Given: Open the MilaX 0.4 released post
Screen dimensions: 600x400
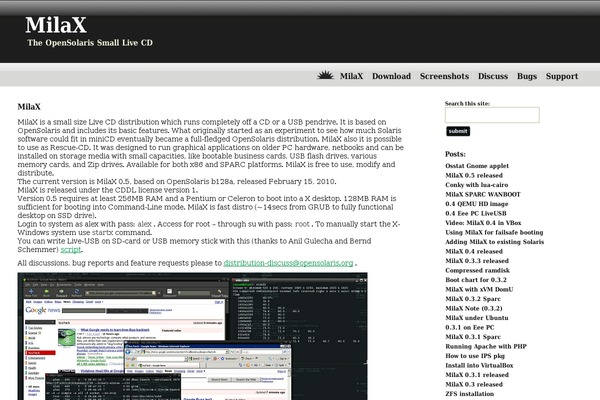Looking at the screenshot, I should pos(474,251).
